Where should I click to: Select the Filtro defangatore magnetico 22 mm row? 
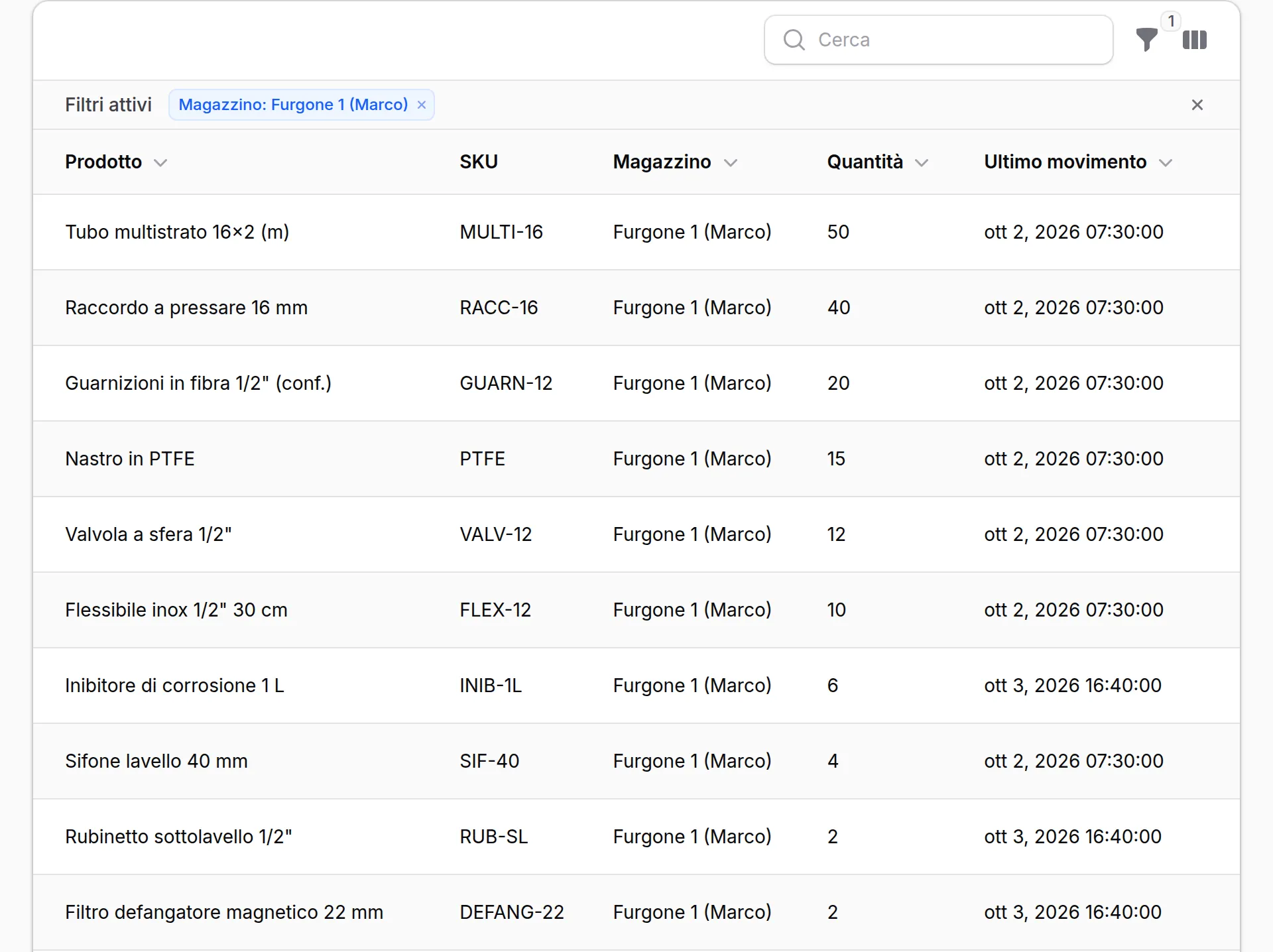click(x=636, y=912)
